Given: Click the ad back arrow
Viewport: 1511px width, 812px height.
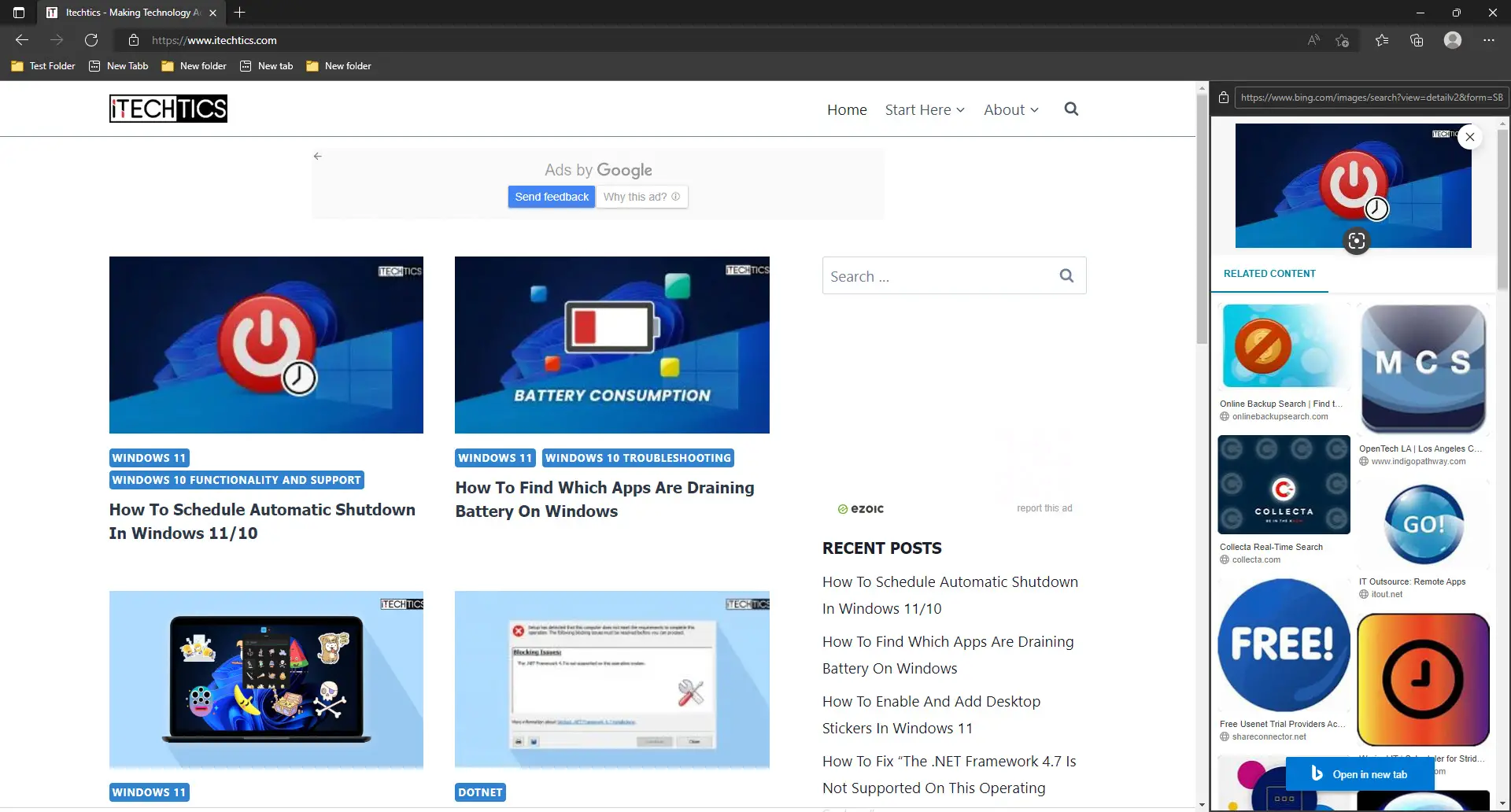Looking at the screenshot, I should [318, 156].
